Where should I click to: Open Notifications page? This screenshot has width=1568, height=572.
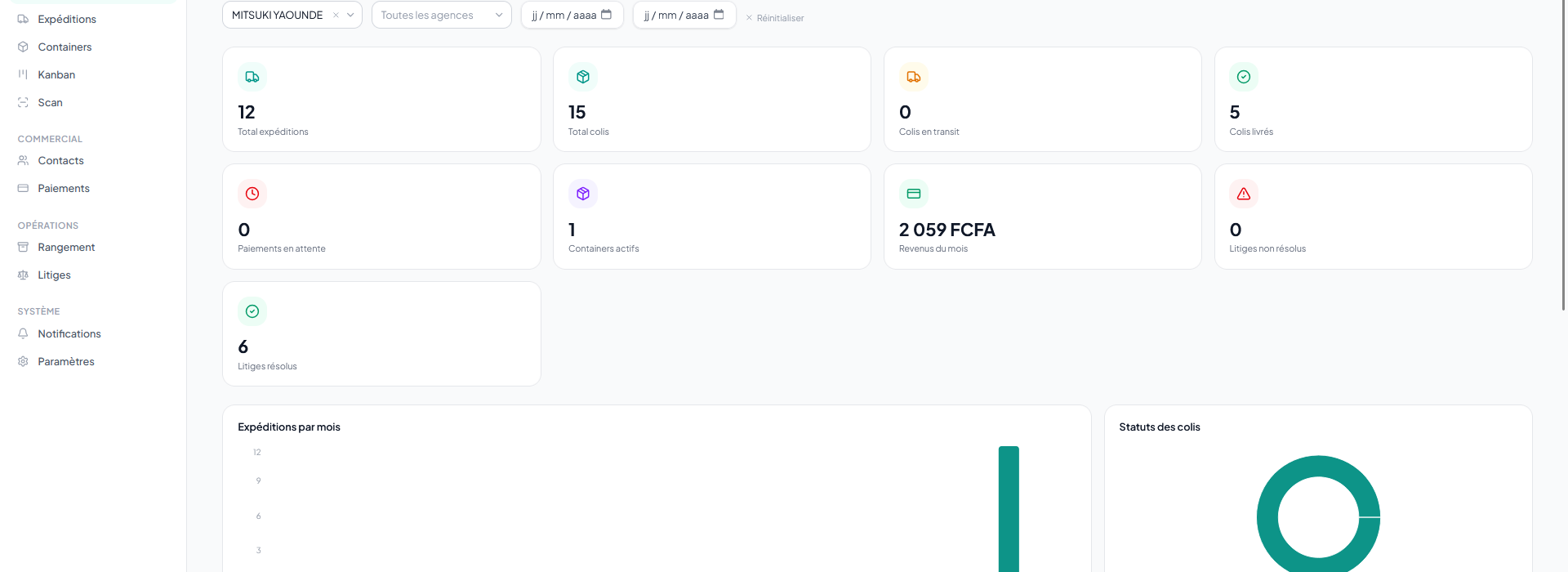[x=69, y=333]
